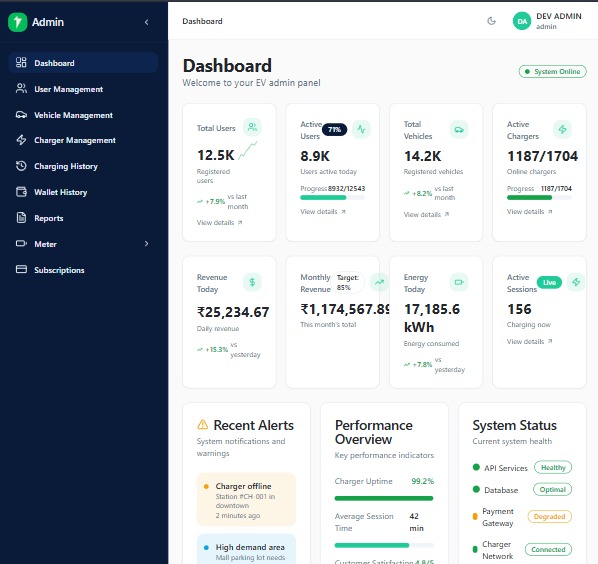Screen dimensions: 598x564
Task: Click the Active Sessions lightning icon
Action: [x=576, y=282]
